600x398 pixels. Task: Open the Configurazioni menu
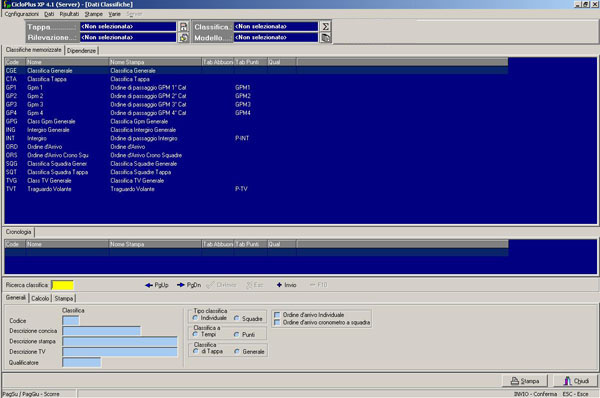[21, 14]
